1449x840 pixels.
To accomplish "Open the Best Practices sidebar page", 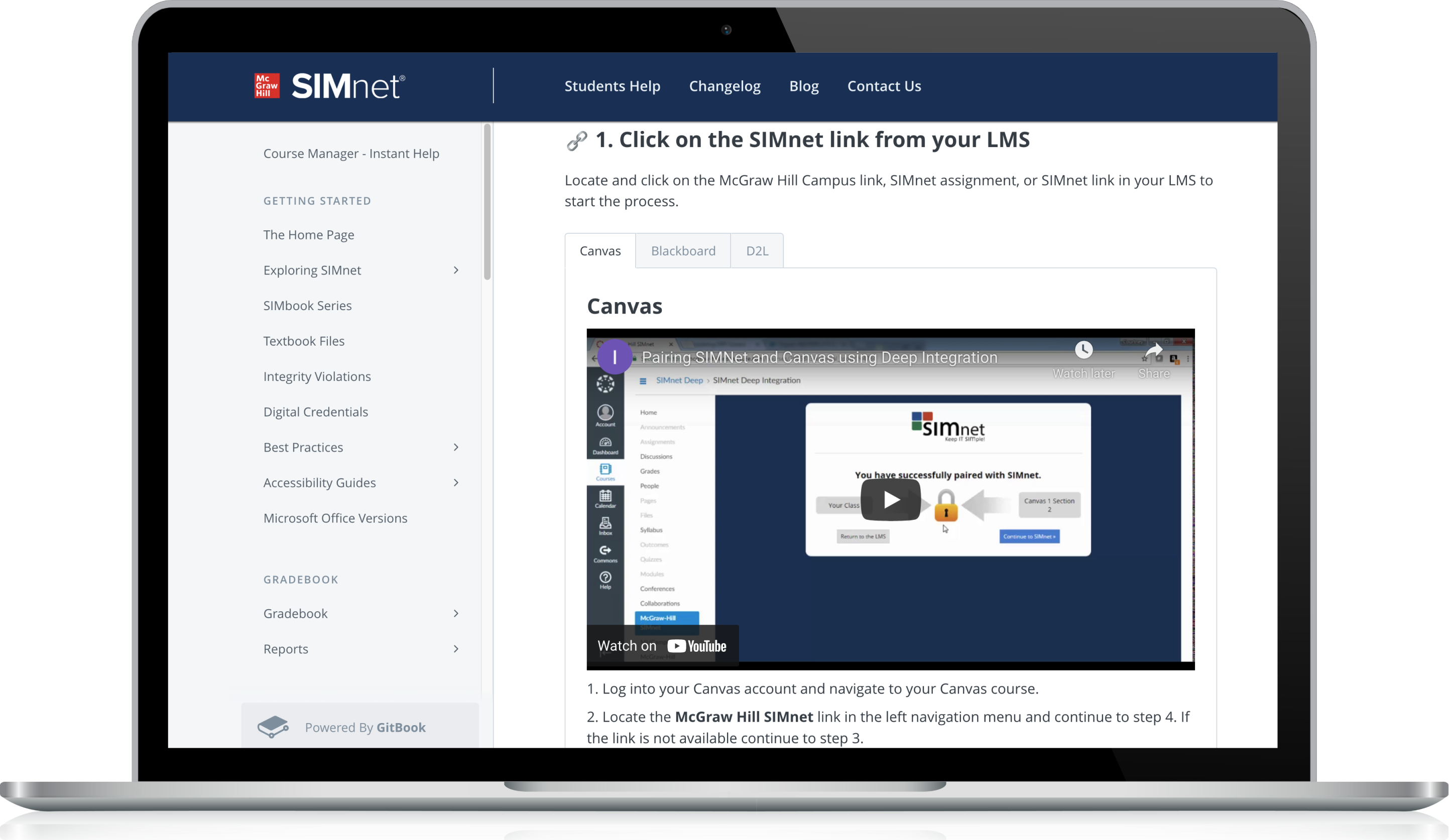I will point(303,447).
